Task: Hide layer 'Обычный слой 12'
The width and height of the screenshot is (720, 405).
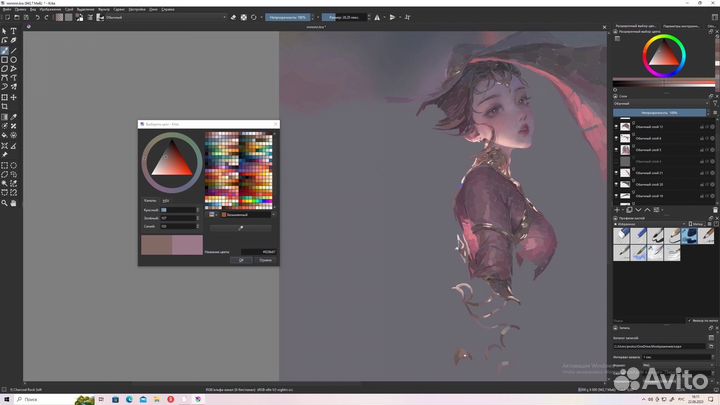Action: click(615, 127)
